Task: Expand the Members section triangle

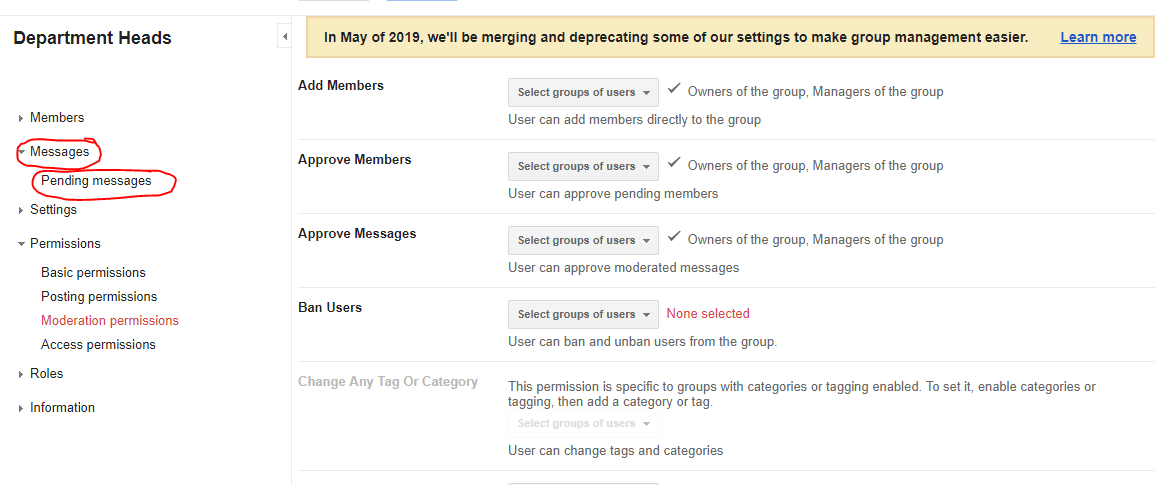Action: point(21,118)
